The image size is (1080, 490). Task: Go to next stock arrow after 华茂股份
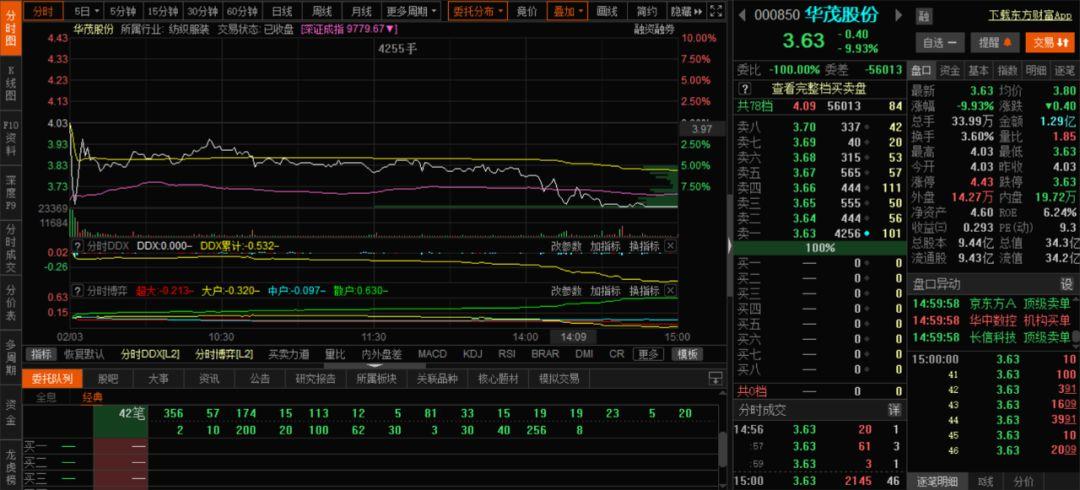point(897,16)
